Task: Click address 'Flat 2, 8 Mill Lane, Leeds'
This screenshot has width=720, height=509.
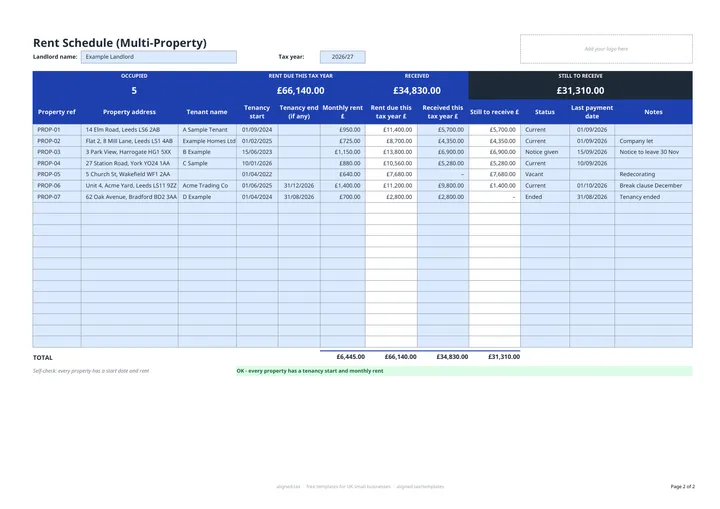Action: 129,141
